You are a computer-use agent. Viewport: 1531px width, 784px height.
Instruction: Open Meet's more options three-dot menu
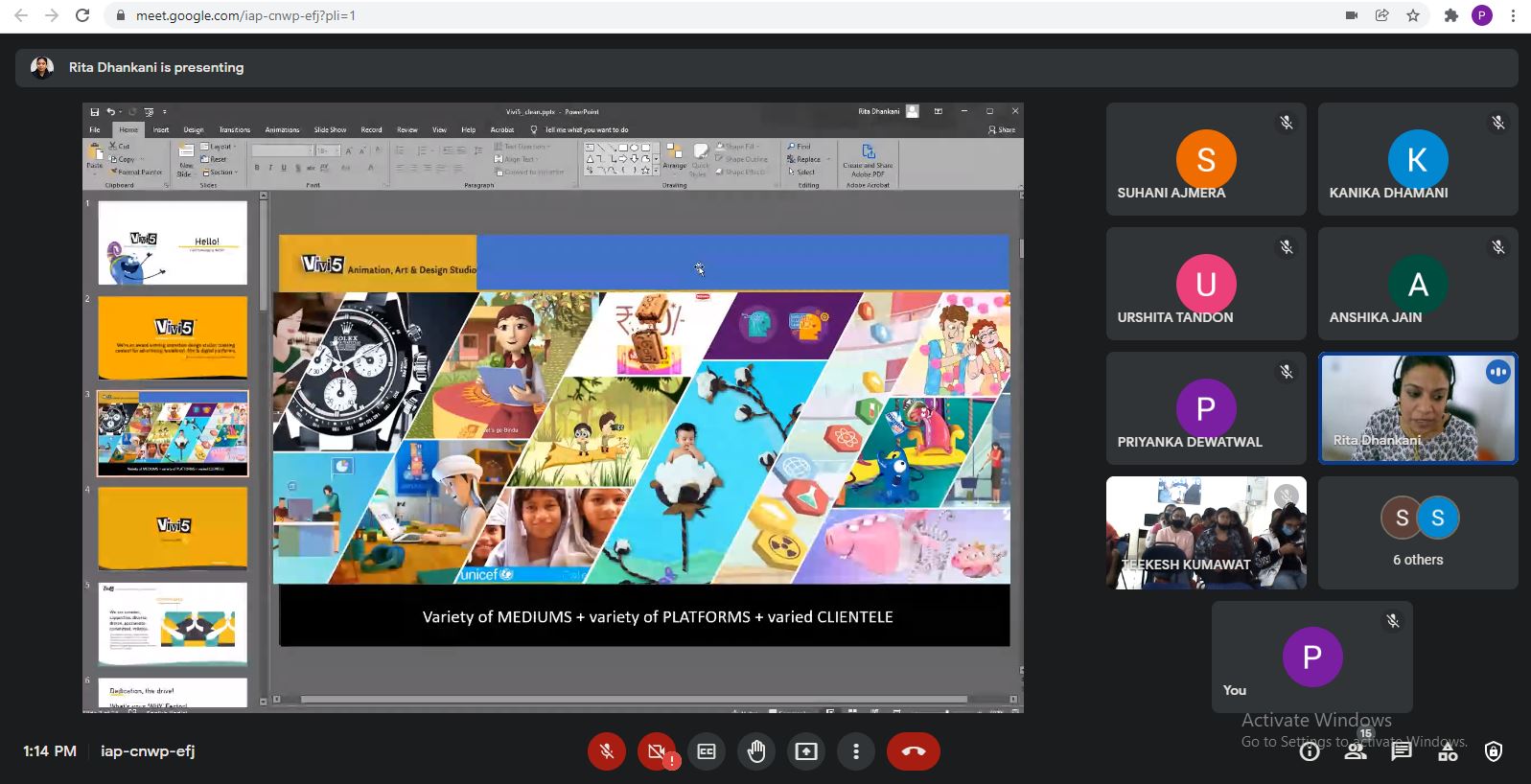(x=856, y=751)
